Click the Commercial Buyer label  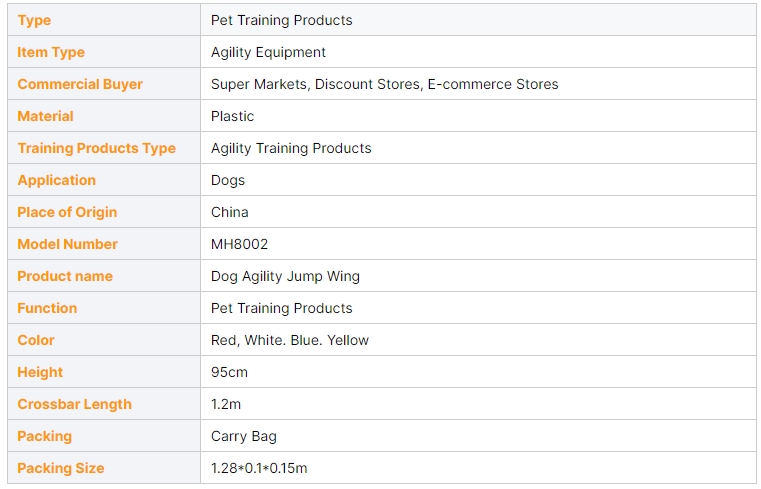click(80, 84)
